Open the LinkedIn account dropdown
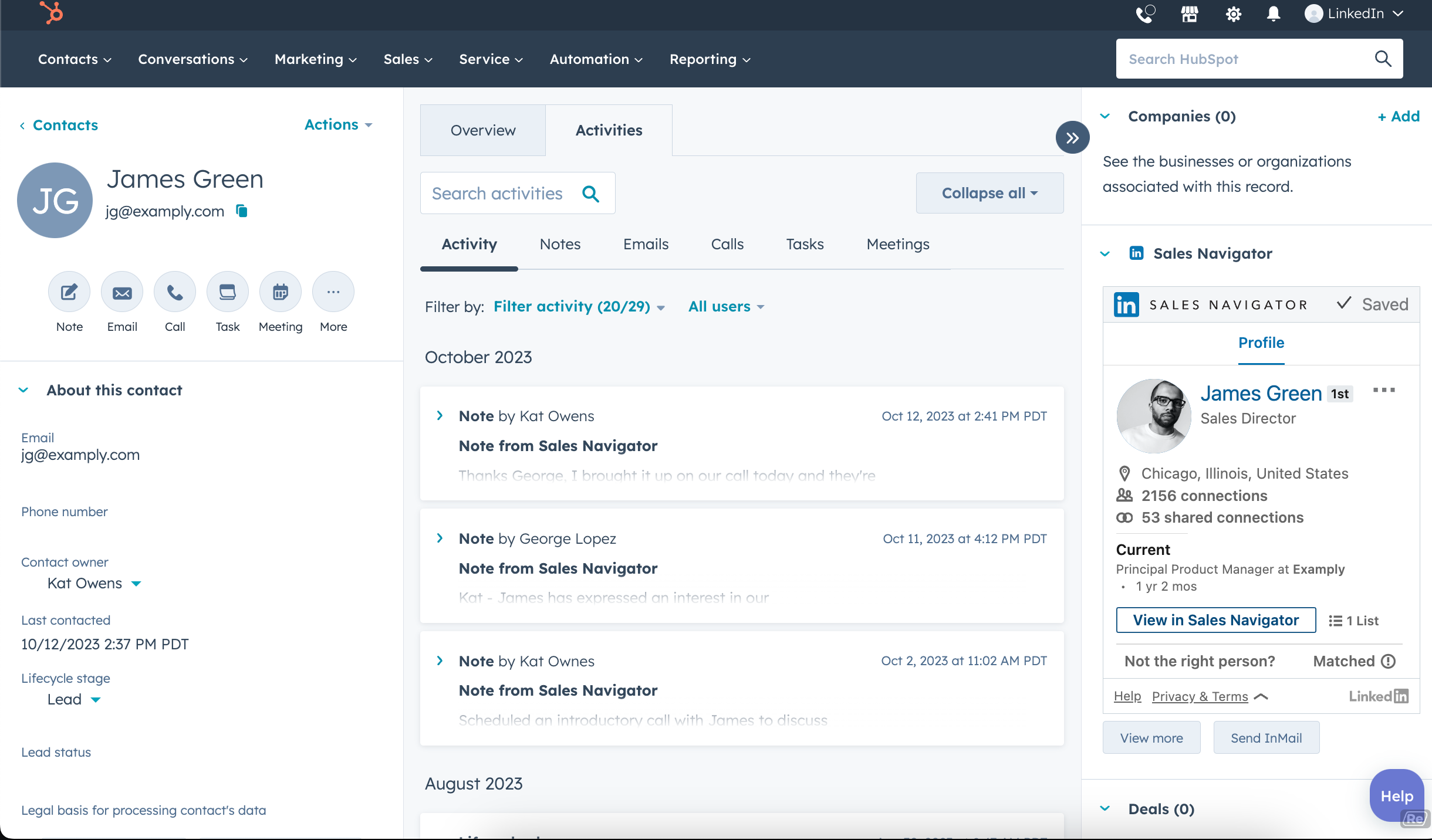The image size is (1432, 840). coord(1355,13)
